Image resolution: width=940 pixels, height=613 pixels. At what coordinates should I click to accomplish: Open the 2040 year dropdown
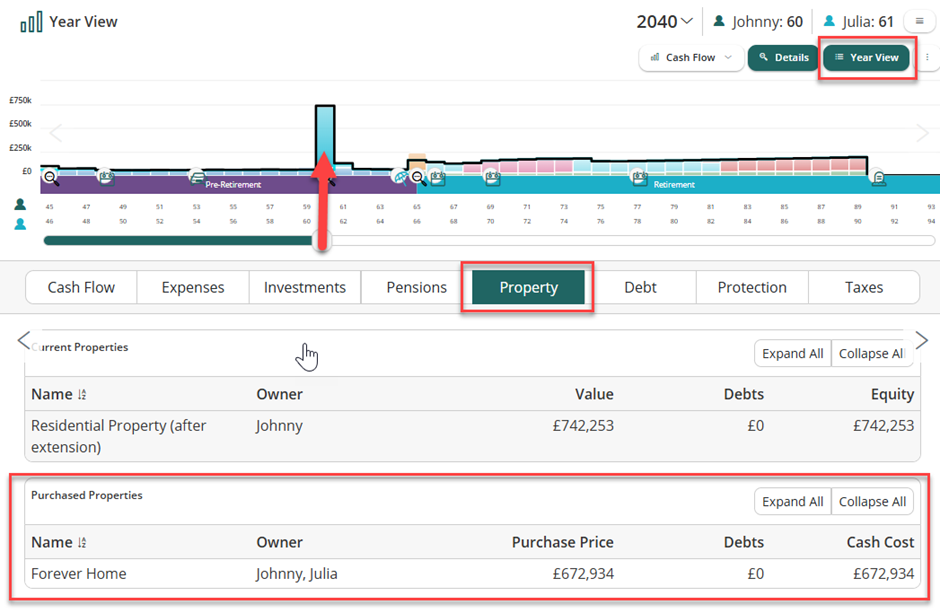pyautogui.click(x=665, y=21)
